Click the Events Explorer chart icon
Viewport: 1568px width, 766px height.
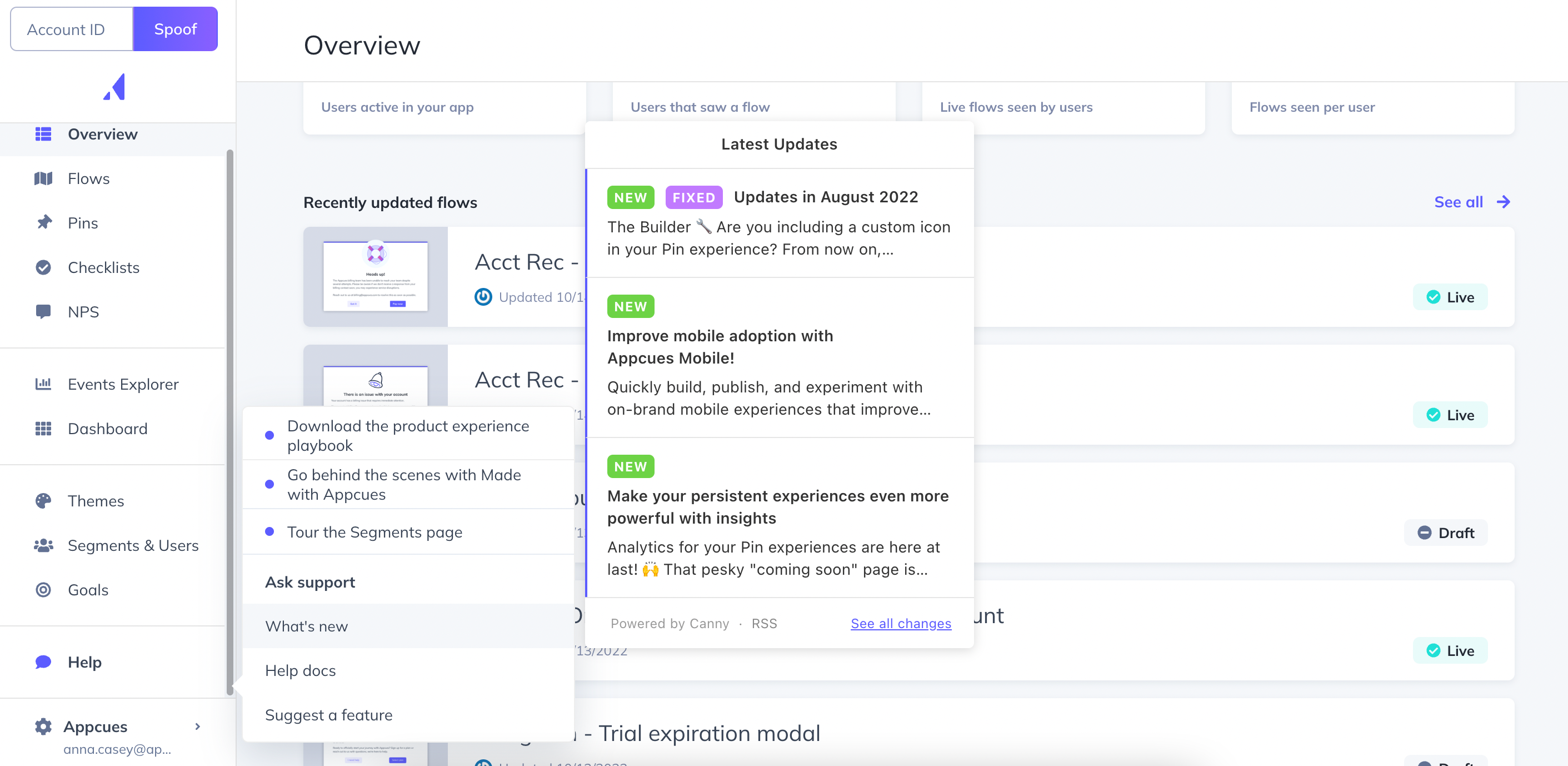point(43,384)
